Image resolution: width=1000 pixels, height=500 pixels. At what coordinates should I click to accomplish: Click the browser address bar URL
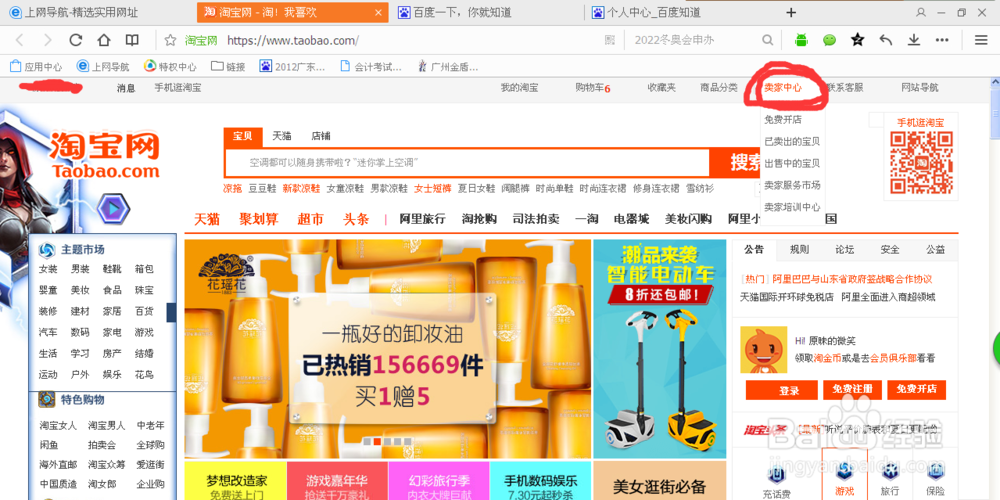tap(293, 41)
